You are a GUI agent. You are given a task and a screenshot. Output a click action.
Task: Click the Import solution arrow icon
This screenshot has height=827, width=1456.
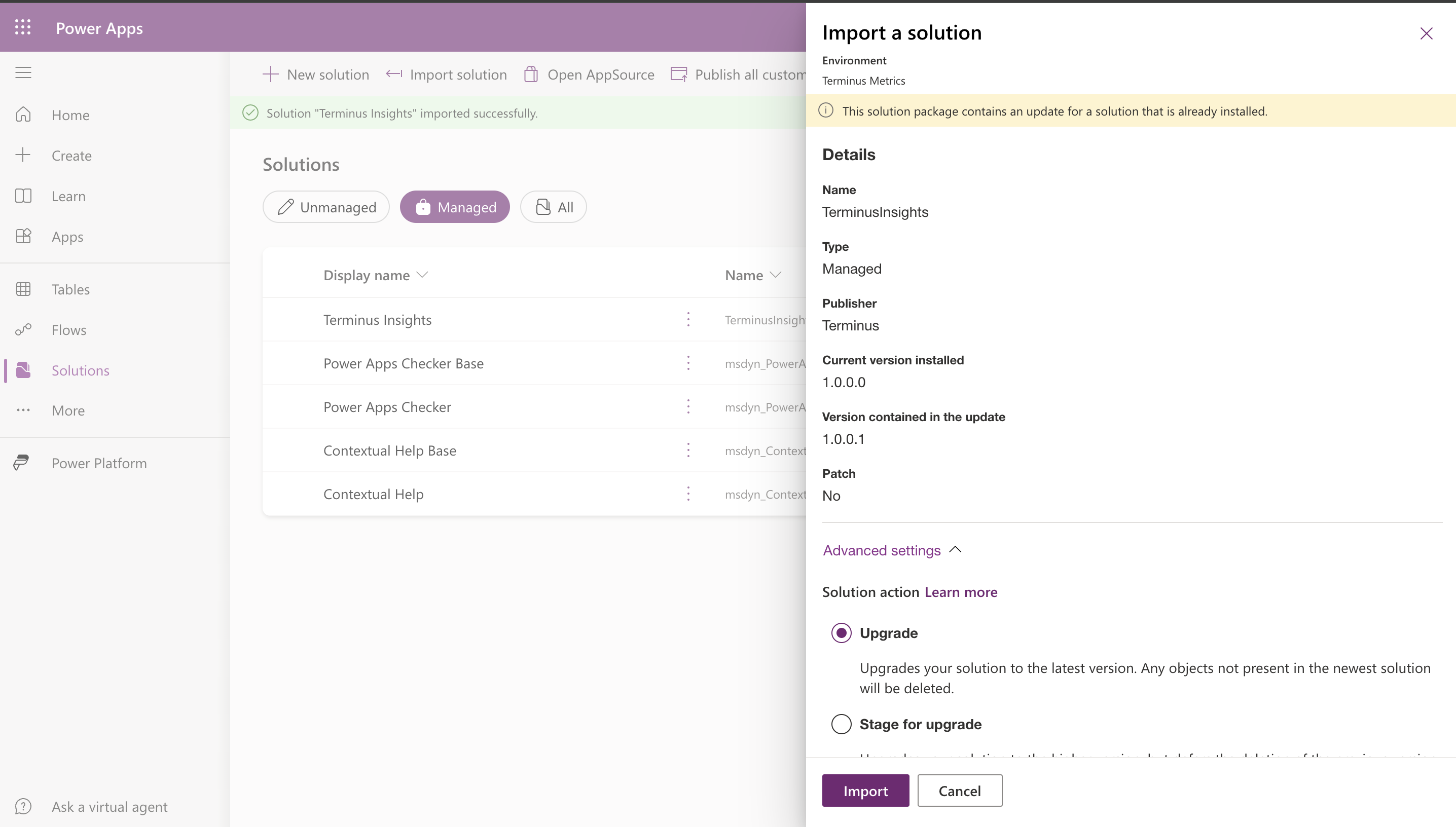point(394,74)
